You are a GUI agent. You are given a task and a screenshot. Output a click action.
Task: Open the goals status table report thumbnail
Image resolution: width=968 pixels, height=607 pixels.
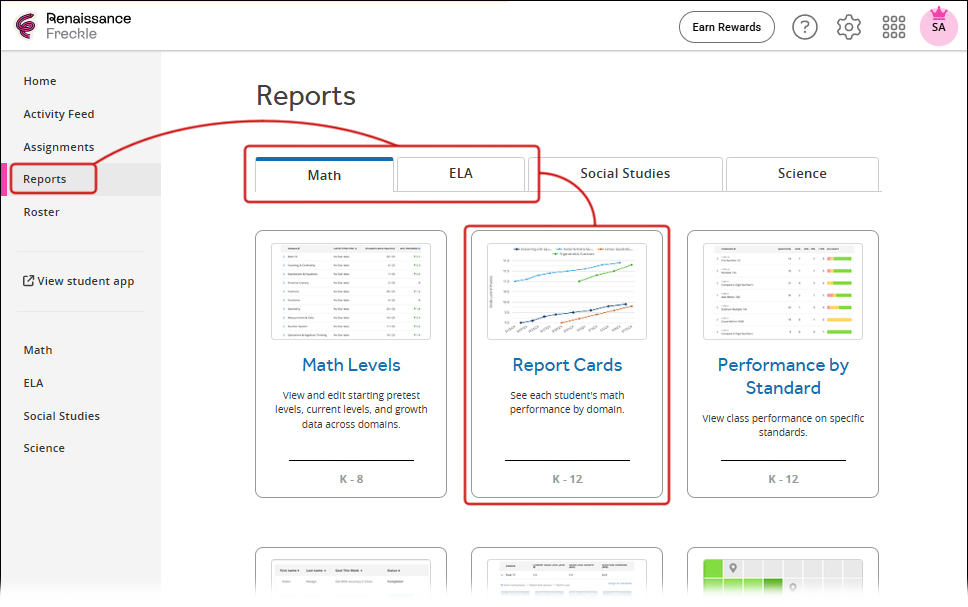[351, 578]
